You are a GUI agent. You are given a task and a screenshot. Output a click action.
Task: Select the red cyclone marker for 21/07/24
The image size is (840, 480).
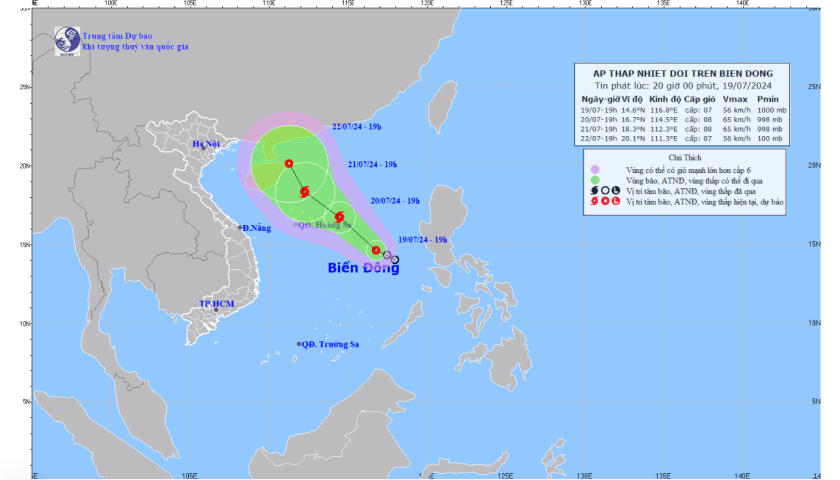coord(304,191)
